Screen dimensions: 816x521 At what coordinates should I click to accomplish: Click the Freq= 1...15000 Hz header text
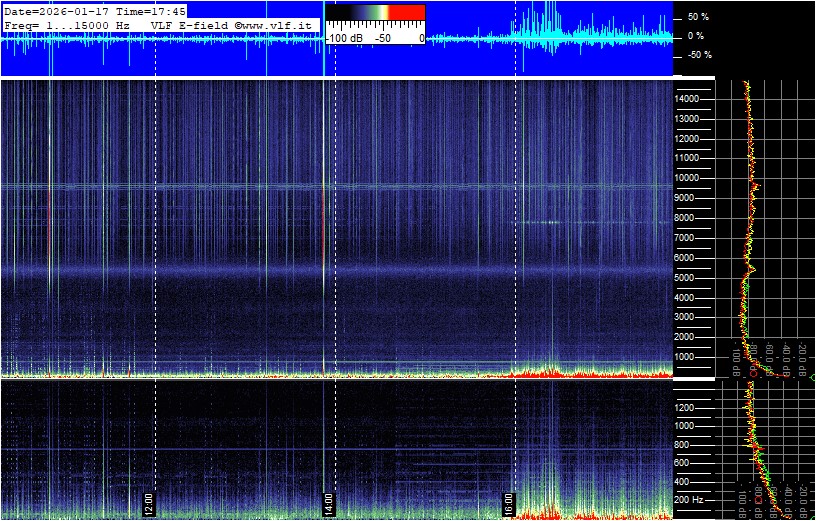[66, 24]
